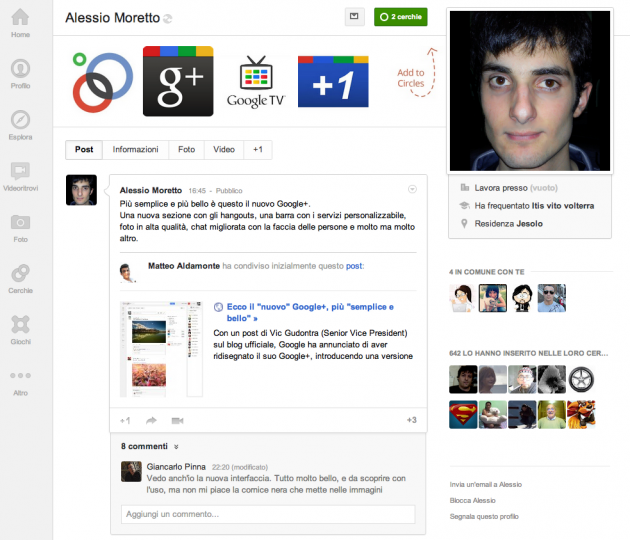Click the send message envelope button
Screen dimensions: 630x540
tap(354, 17)
